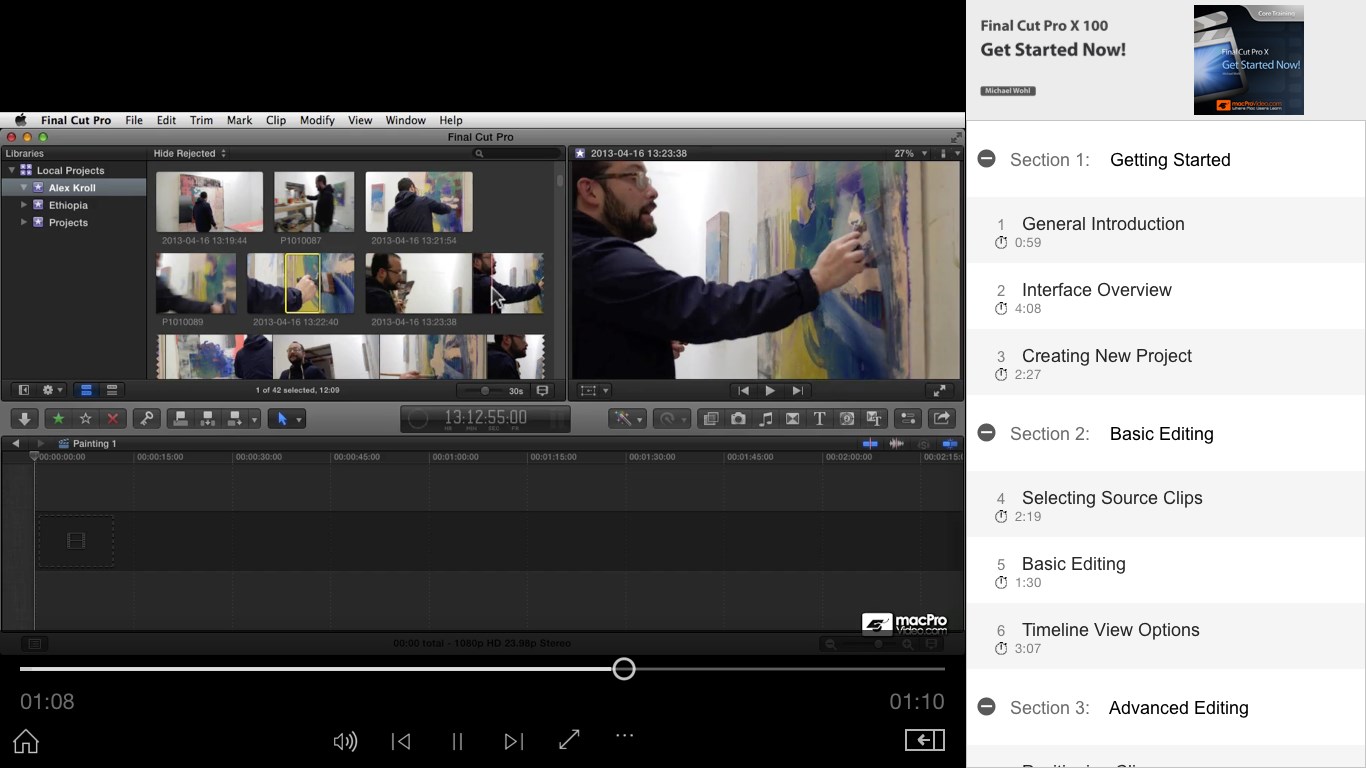Go to the tutorial player home icon
This screenshot has height=768, width=1366.
26,741
